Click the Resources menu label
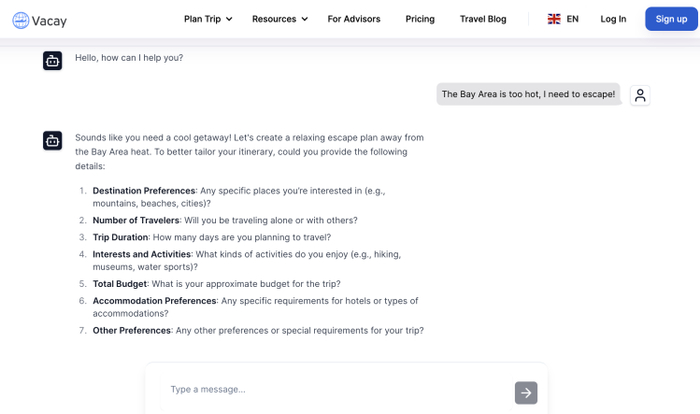Screen dimensions: 700x414 pos(274,19)
